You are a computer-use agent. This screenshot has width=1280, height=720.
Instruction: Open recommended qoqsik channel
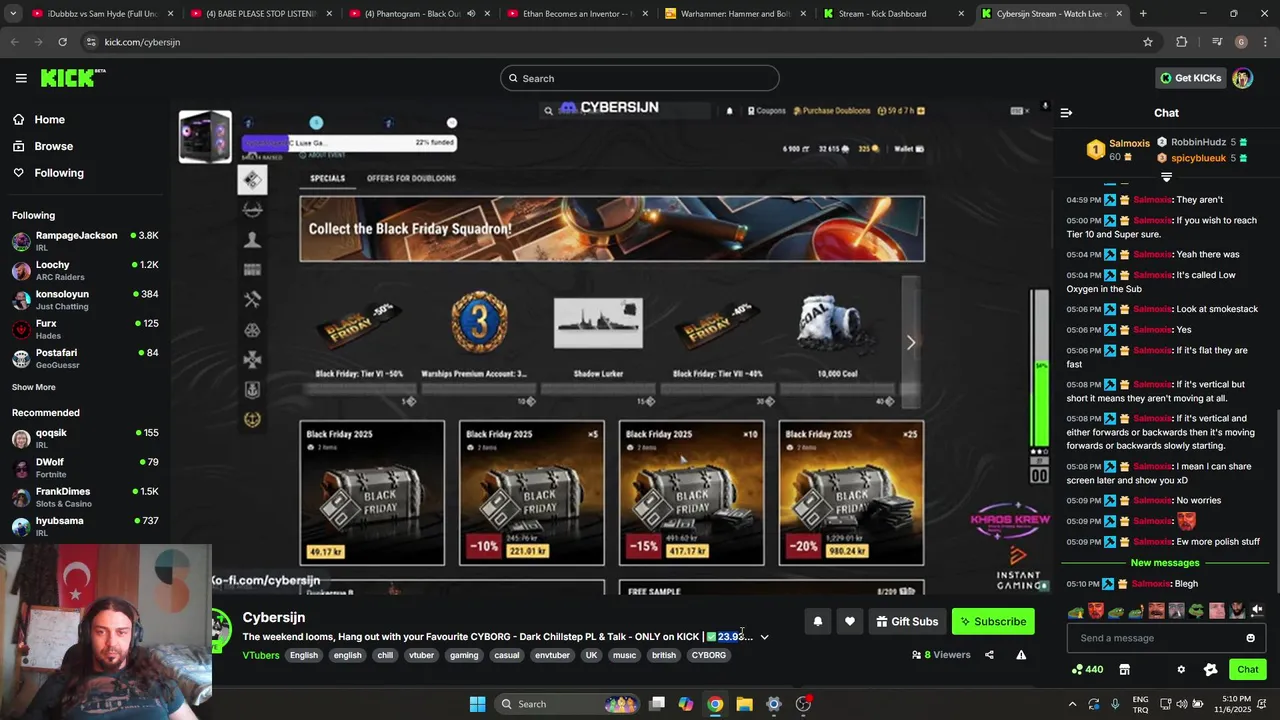[85, 438]
